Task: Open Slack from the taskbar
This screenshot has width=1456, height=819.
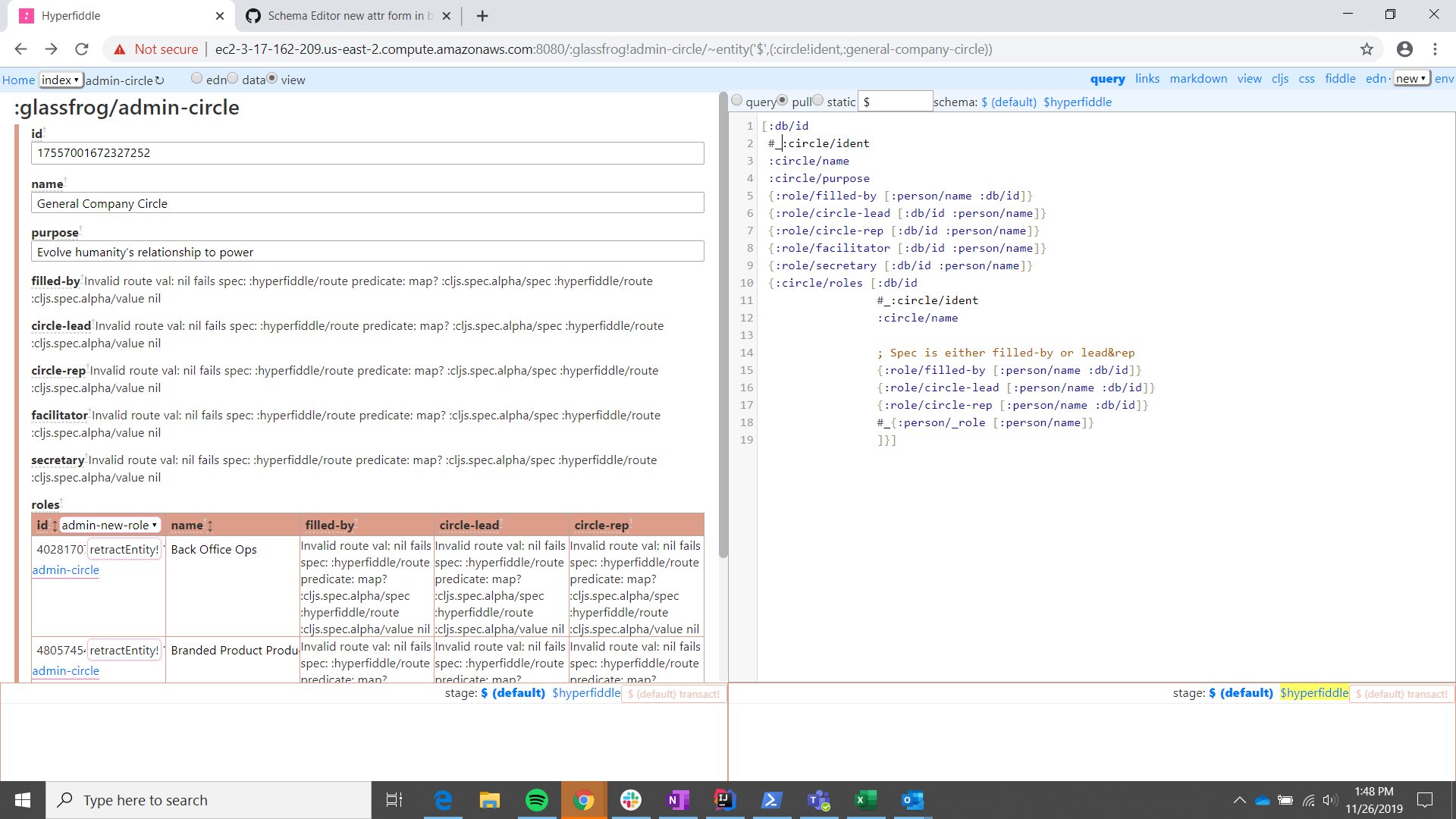Action: click(631, 800)
